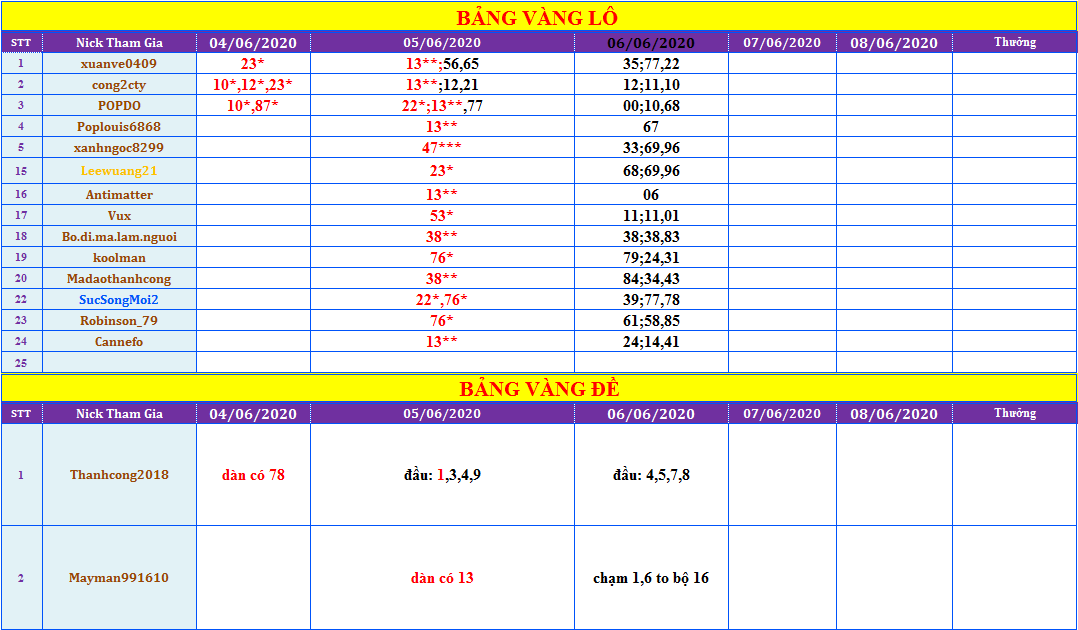The image size is (1078, 630).
Task: Select the 'STT' header in the LÔ table
Action: (x=21, y=43)
